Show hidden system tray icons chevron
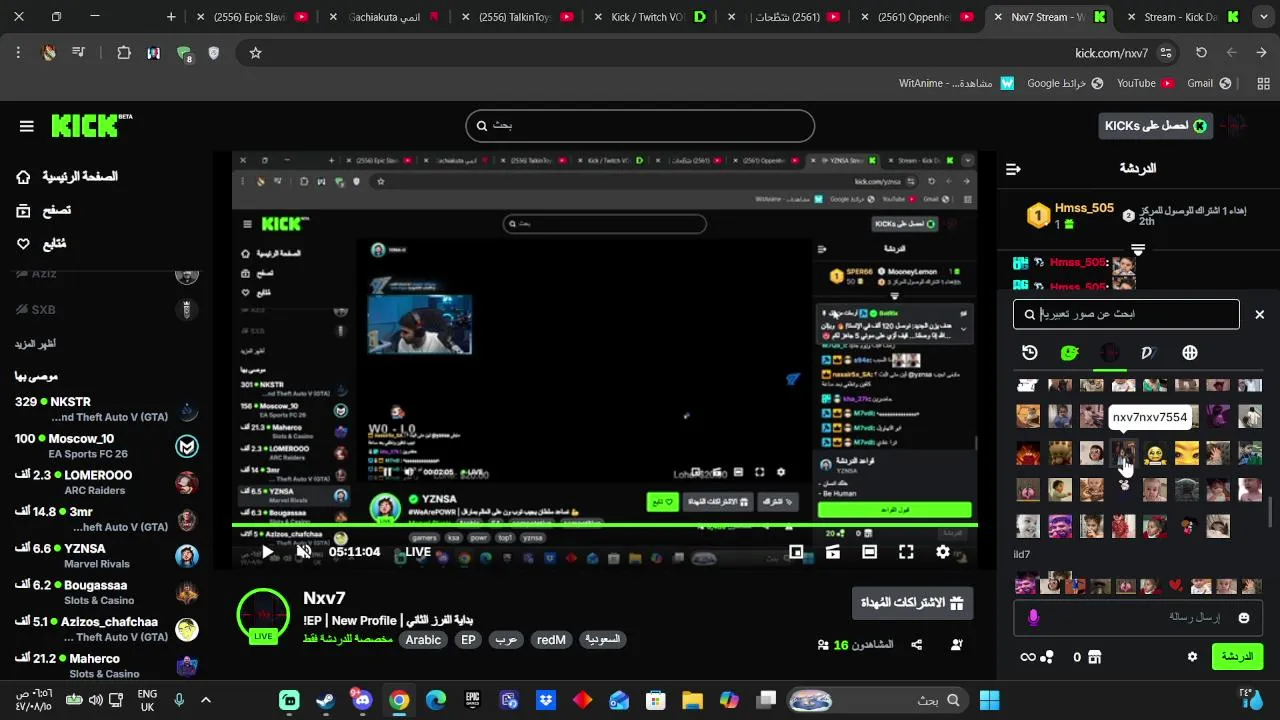 point(206,700)
